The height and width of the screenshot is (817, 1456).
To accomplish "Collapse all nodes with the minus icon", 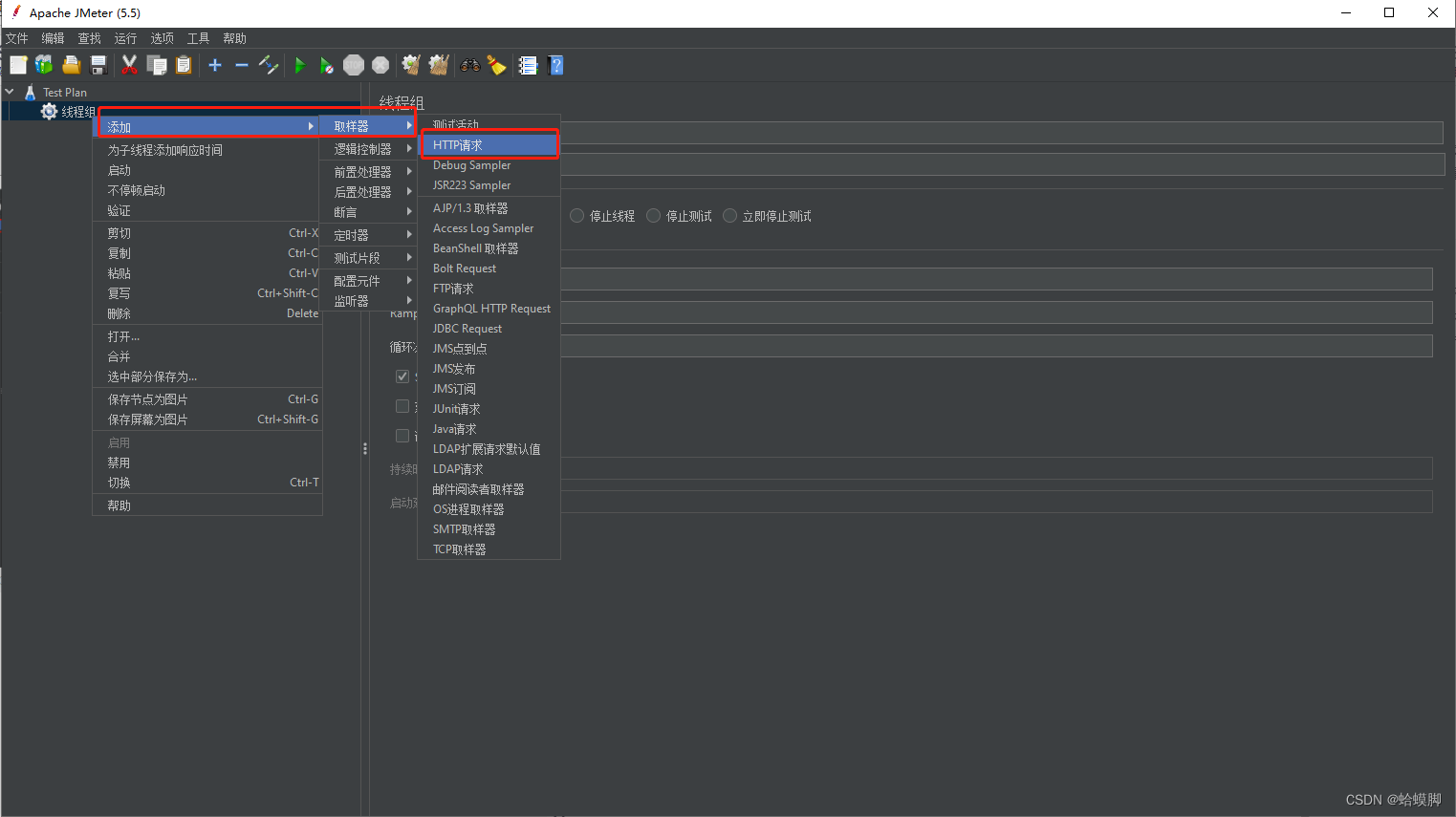I will coord(242,65).
